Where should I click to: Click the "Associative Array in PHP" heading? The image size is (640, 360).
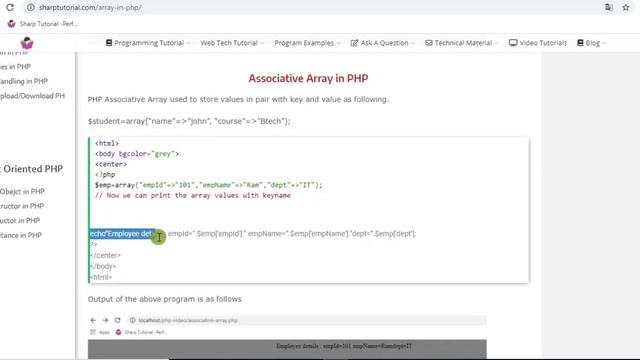click(x=308, y=78)
